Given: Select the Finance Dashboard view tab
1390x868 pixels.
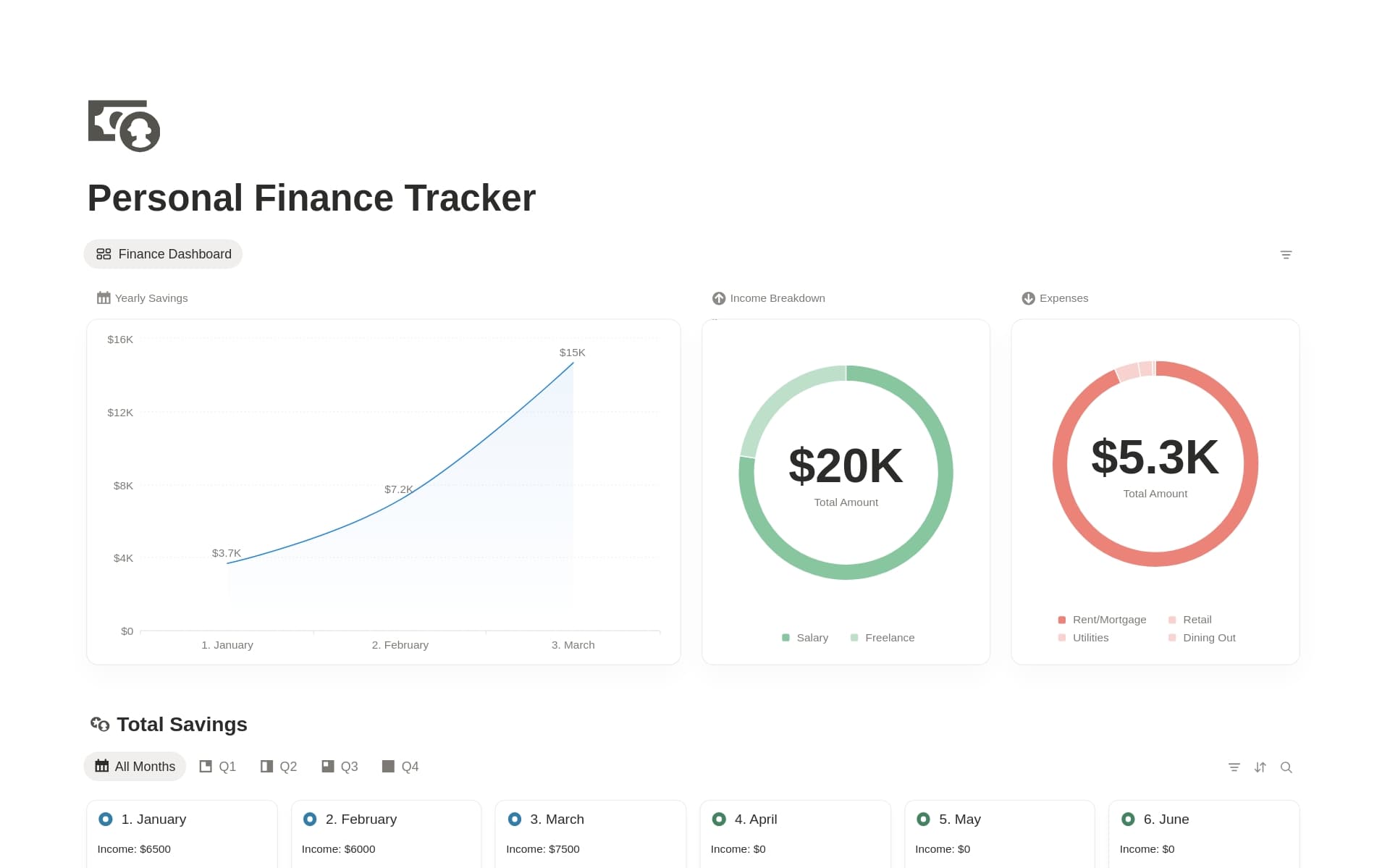Looking at the screenshot, I should (x=164, y=254).
